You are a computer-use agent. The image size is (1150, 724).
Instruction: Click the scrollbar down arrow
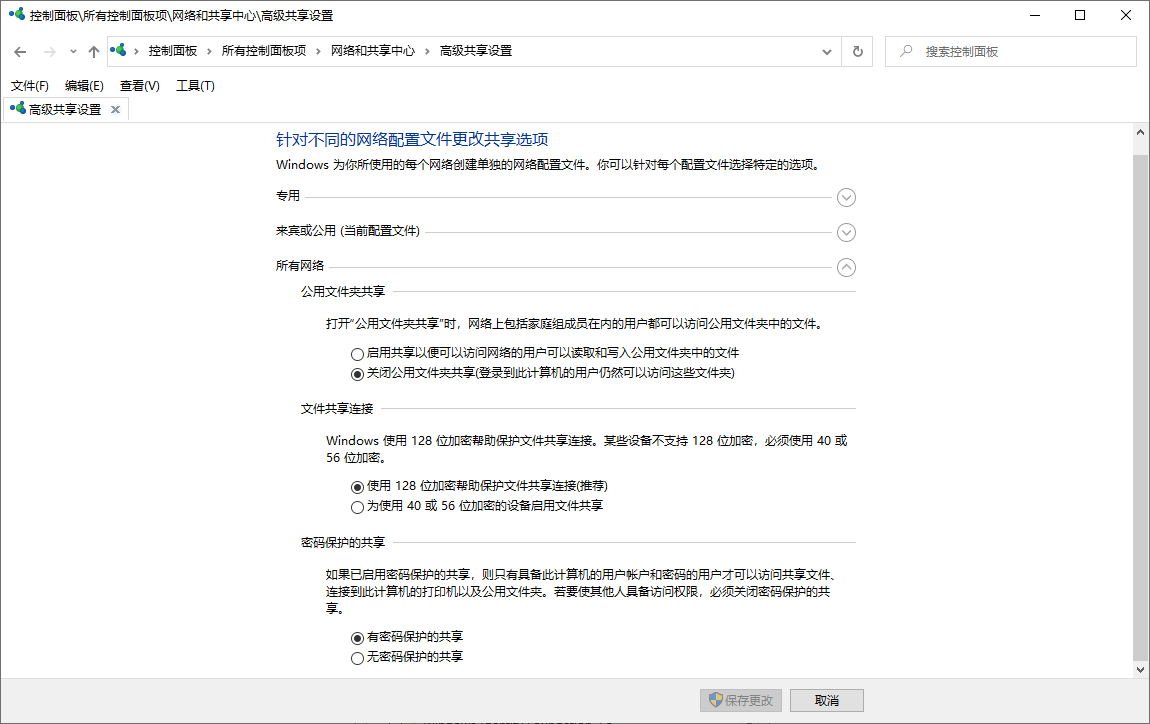1140,669
